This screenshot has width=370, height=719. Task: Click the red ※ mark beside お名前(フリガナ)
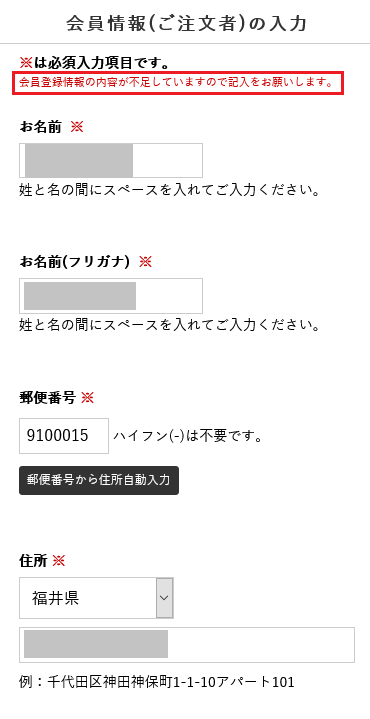145,262
